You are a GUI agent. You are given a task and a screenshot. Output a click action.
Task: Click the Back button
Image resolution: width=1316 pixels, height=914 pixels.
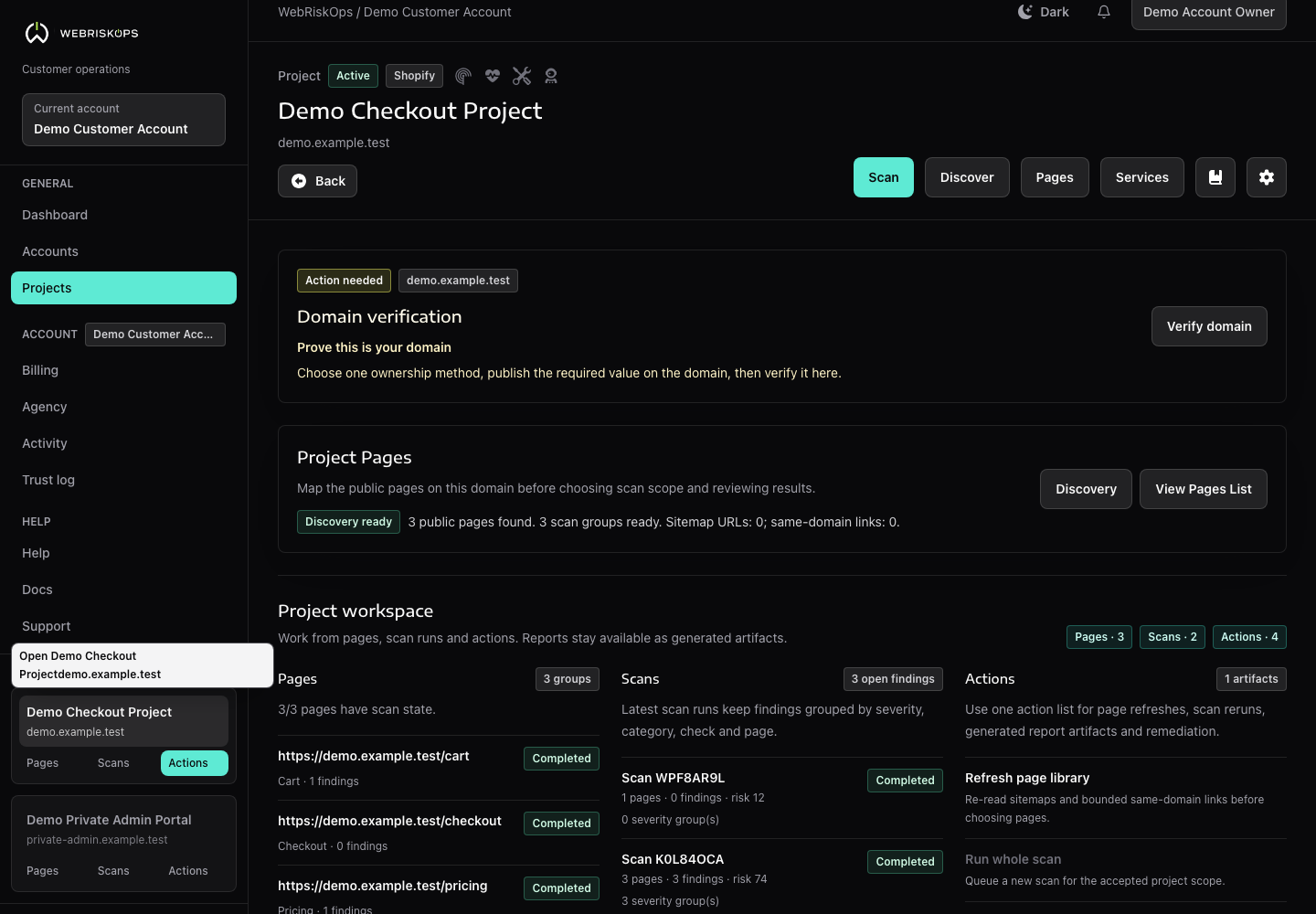coord(317,181)
